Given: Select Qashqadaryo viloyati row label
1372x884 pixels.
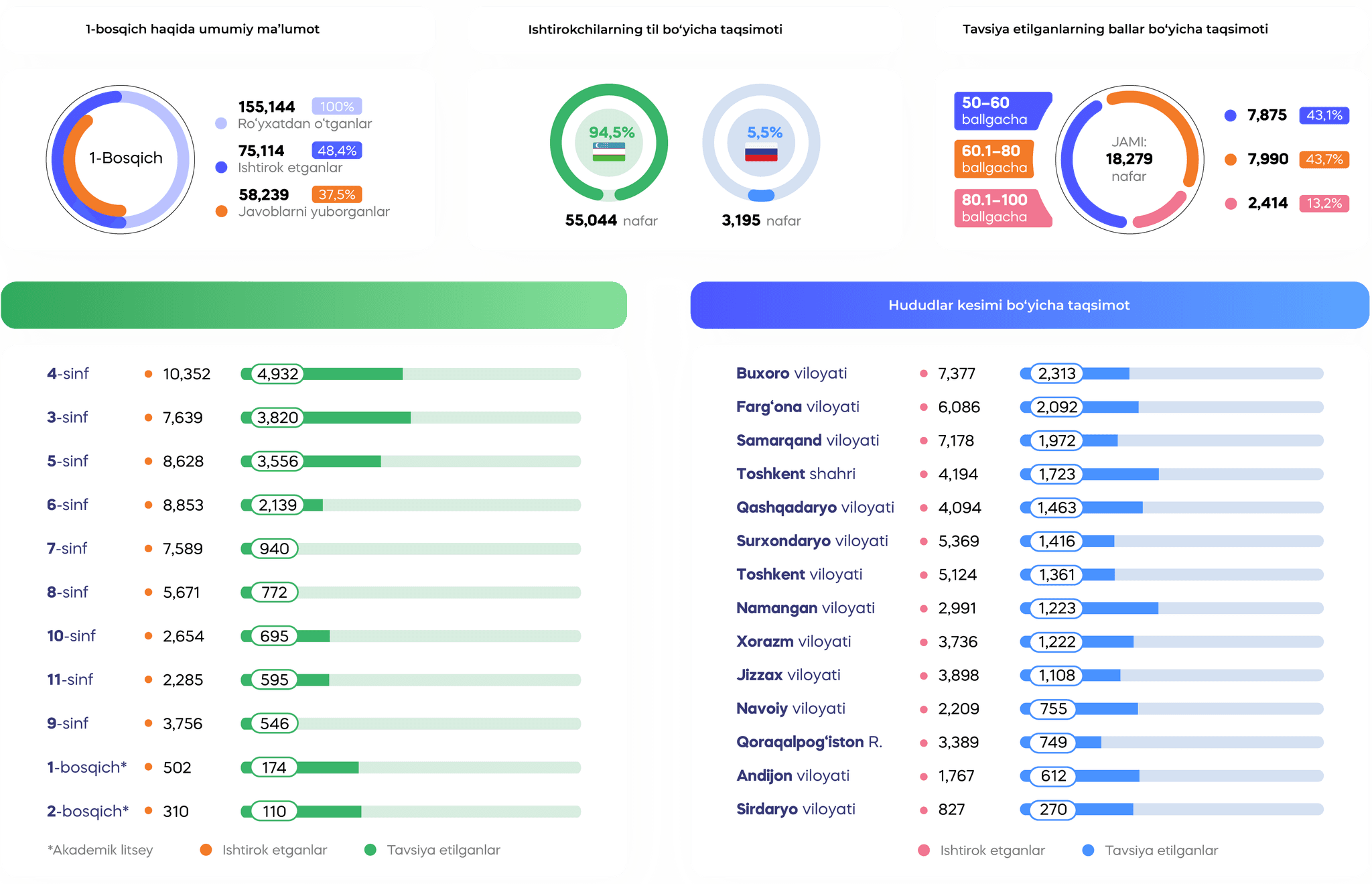Looking at the screenshot, I should (x=815, y=507).
